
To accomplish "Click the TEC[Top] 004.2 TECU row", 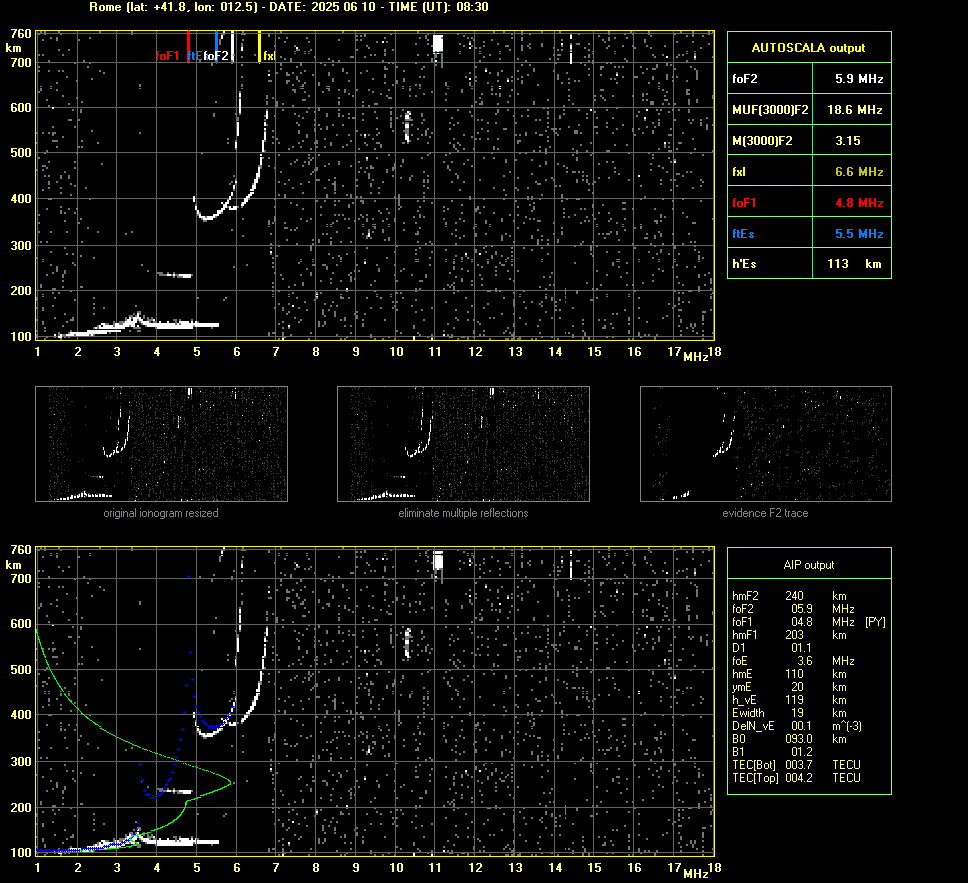I will pos(796,777).
